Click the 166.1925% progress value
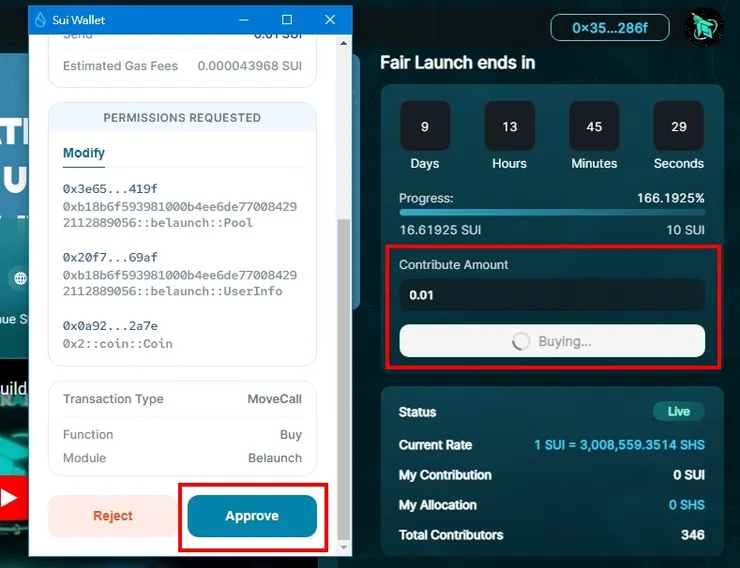 pyautogui.click(x=671, y=198)
